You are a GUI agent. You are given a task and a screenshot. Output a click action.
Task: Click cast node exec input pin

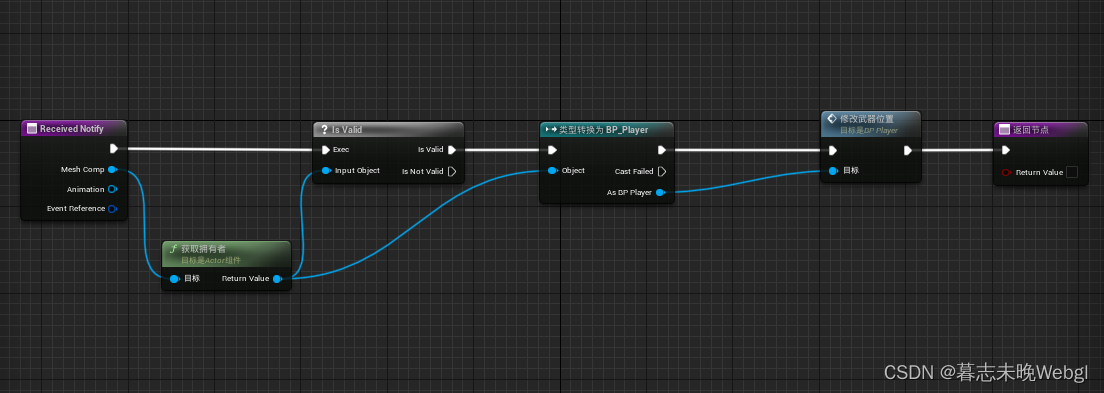point(553,149)
